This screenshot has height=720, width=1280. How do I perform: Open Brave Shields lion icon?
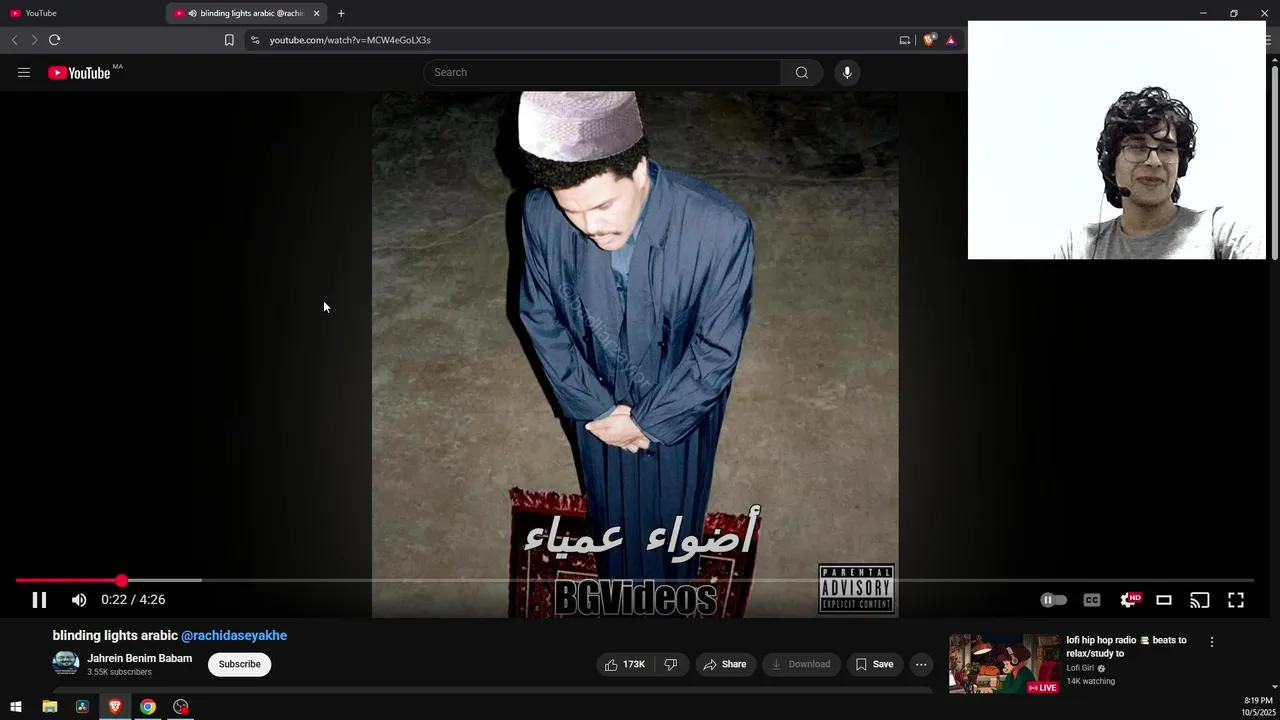point(929,40)
